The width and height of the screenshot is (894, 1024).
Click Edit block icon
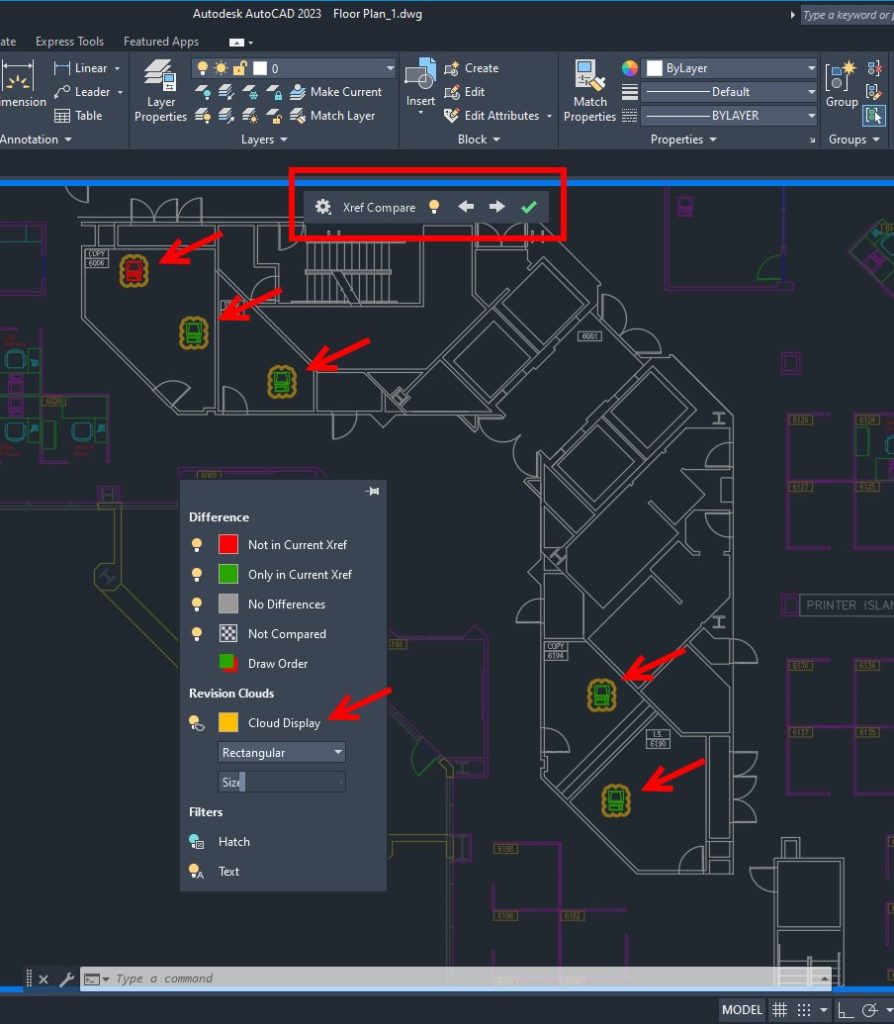tap(451, 92)
